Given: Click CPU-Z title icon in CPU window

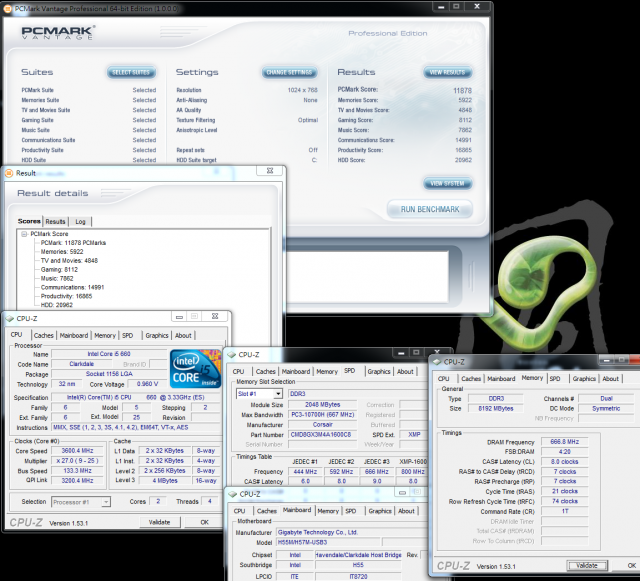Looking at the screenshot, I should click(10, 318).
